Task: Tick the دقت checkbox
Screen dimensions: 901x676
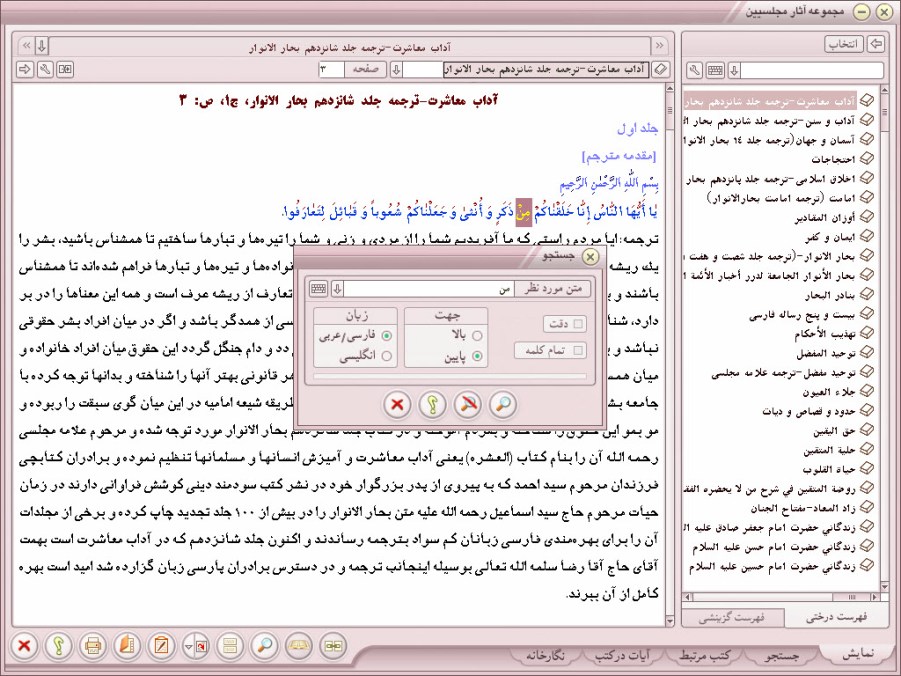Action: click(x=578, y=324)
